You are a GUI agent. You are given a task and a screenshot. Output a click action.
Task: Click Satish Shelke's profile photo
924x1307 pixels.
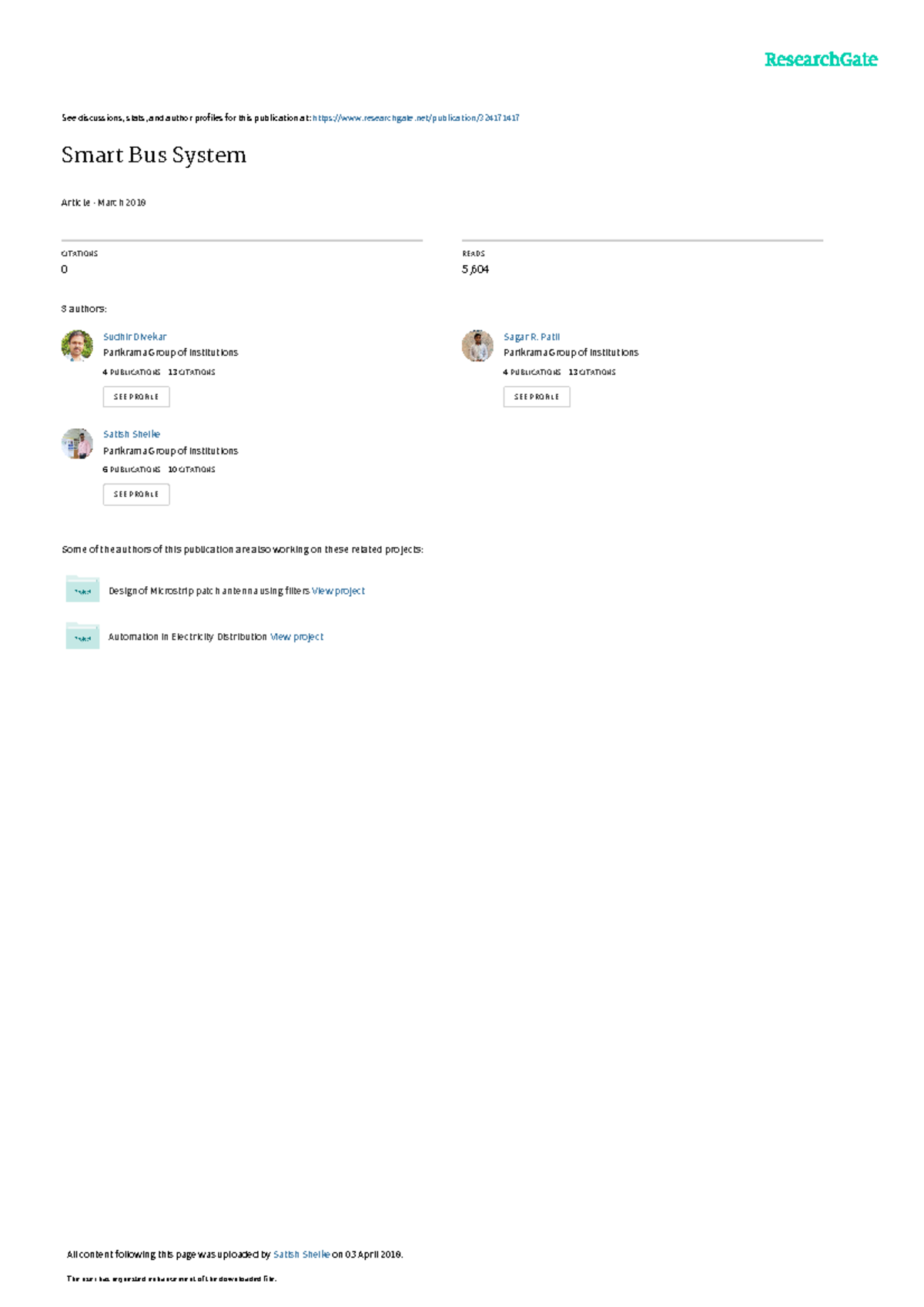77,444
